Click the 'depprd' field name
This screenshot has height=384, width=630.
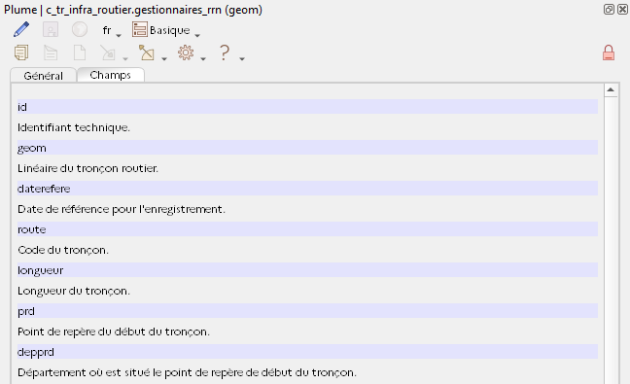[x=36, y=352]
